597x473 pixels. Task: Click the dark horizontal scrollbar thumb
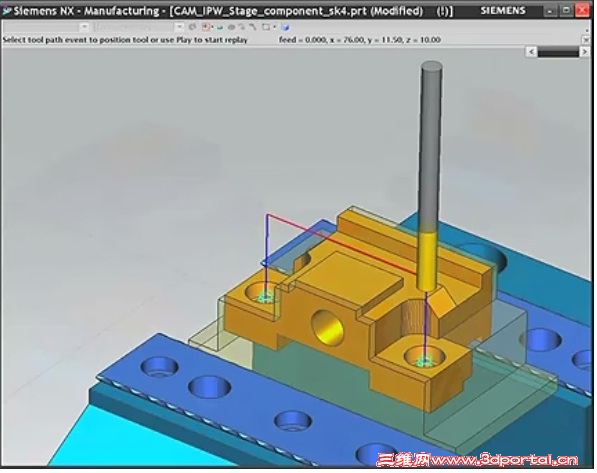coord(558,52)
